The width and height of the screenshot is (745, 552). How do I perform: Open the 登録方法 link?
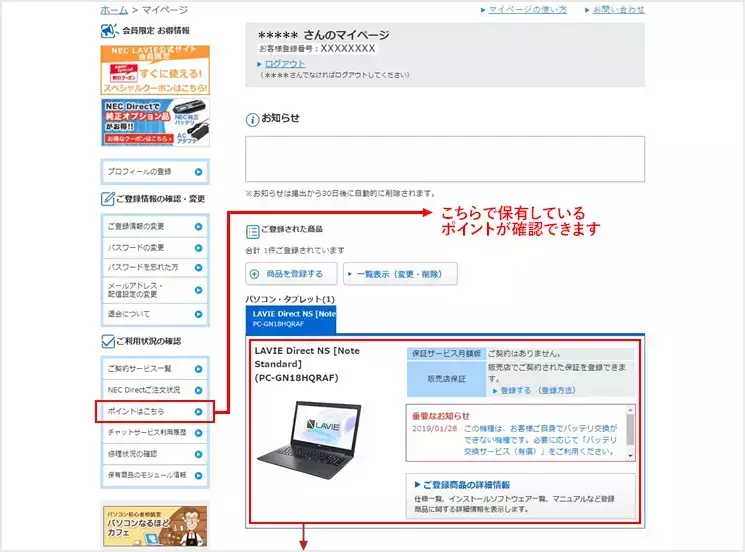[x=556, y=390]
